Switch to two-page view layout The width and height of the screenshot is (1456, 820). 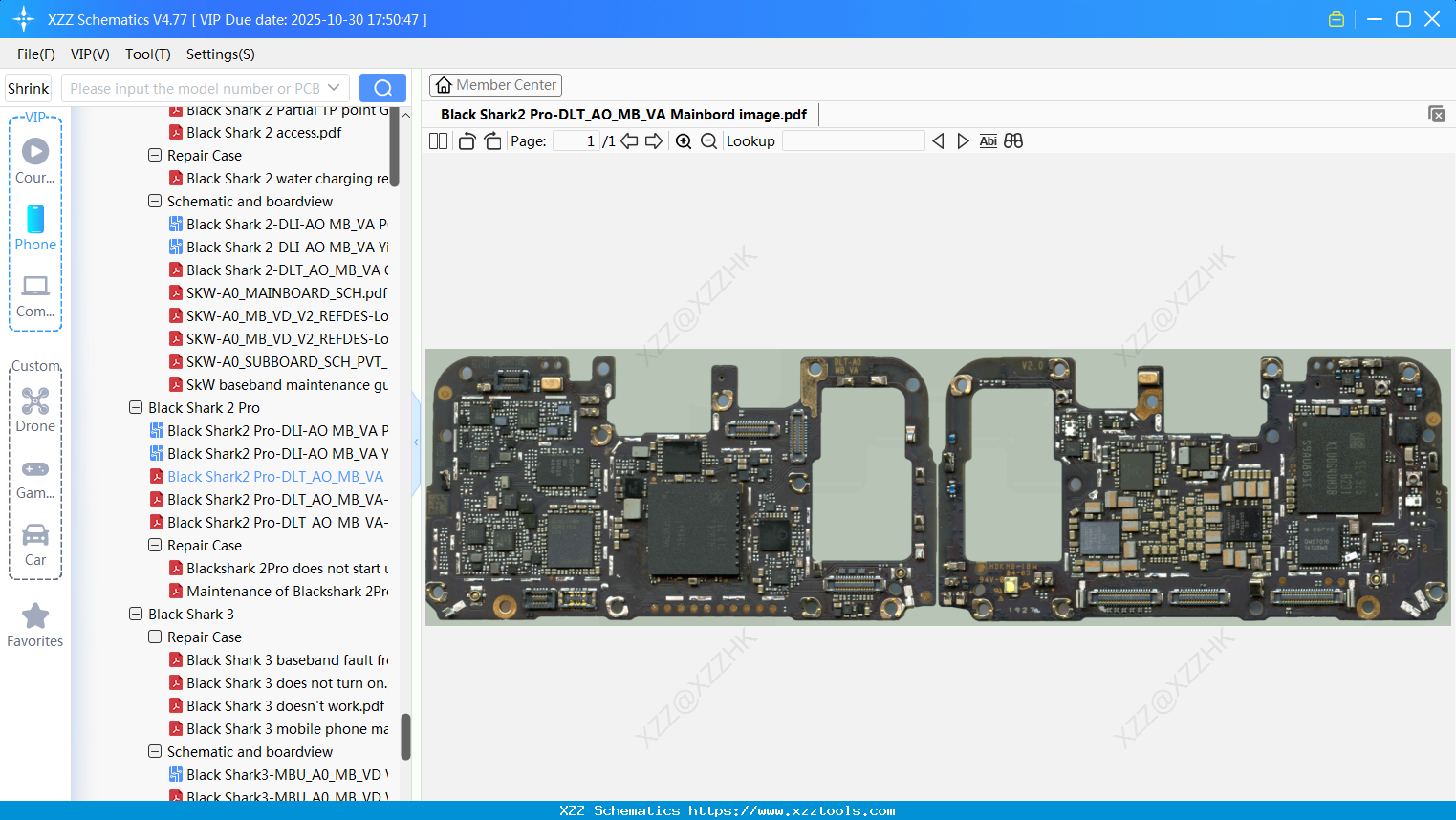tap(437, 140)
